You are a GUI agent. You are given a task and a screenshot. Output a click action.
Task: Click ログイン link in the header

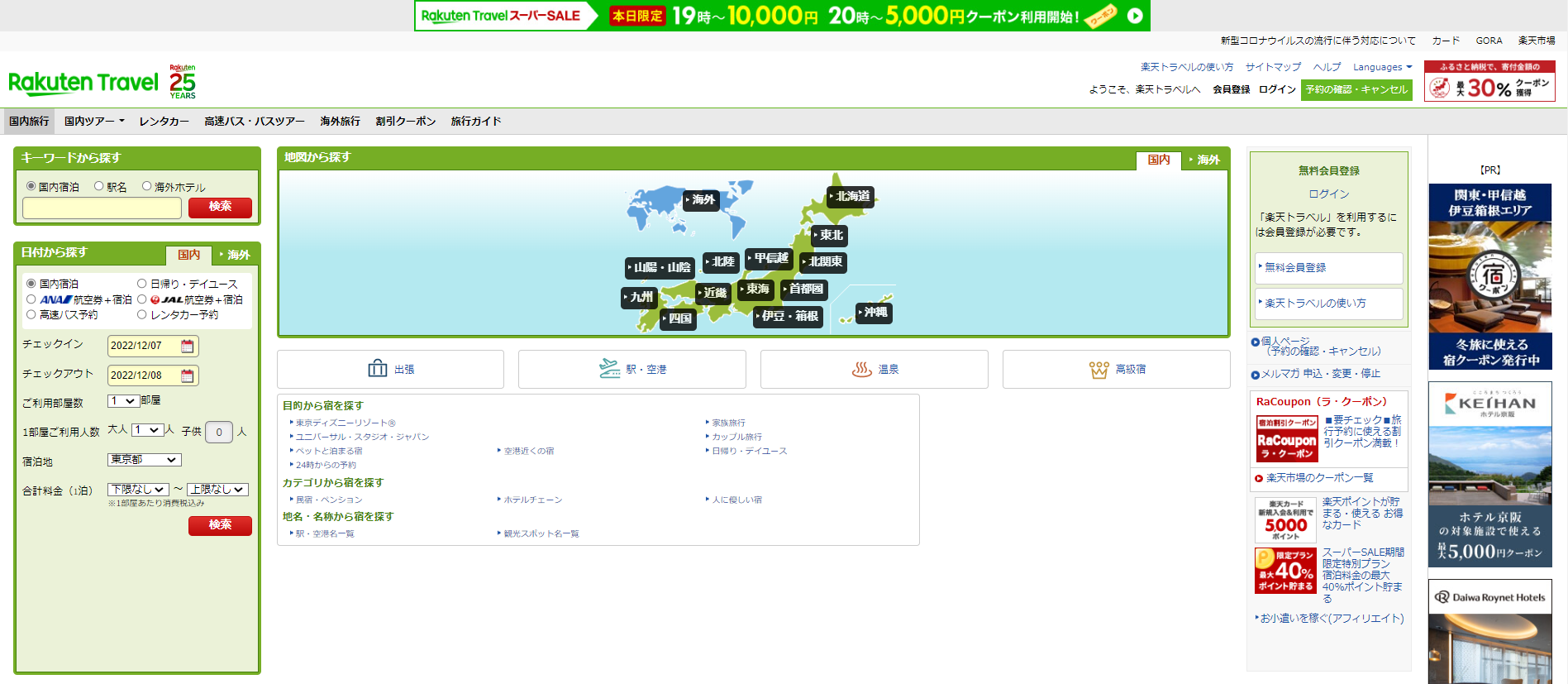point(1277,89)
